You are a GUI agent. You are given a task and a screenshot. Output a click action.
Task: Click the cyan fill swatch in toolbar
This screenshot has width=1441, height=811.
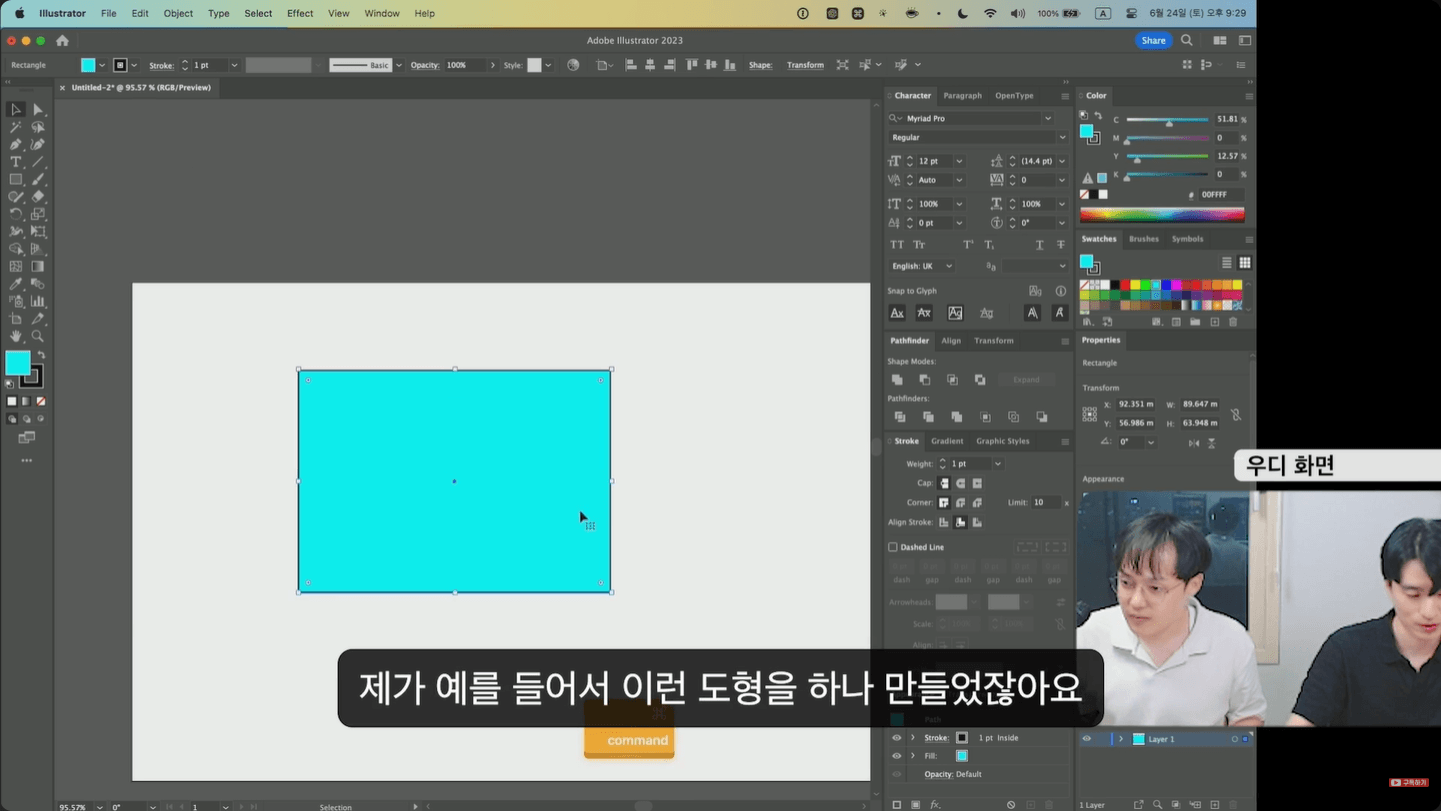pyautogui.click(x=18, y=363)
